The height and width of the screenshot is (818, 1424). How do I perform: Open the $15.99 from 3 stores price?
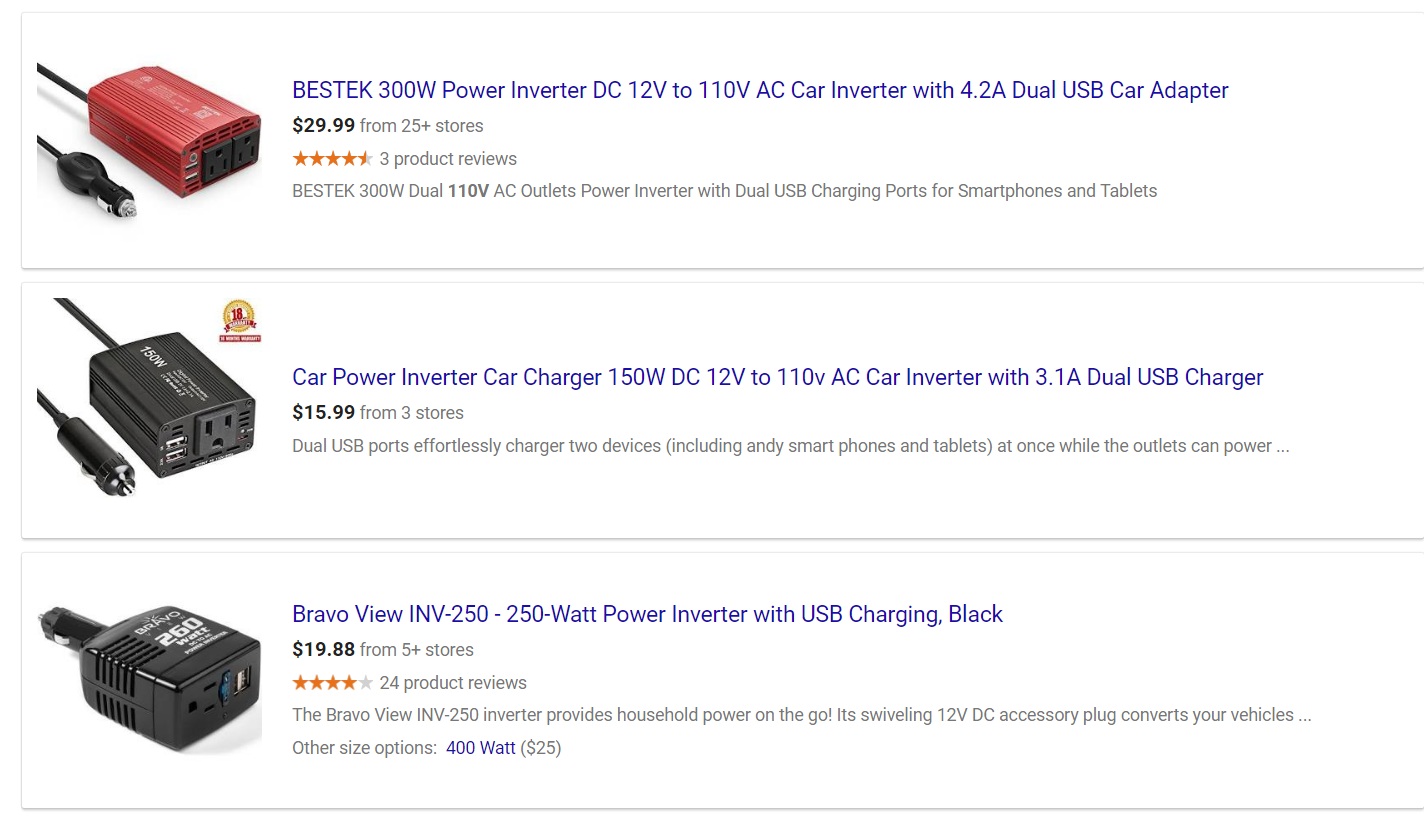click(378, 413)
